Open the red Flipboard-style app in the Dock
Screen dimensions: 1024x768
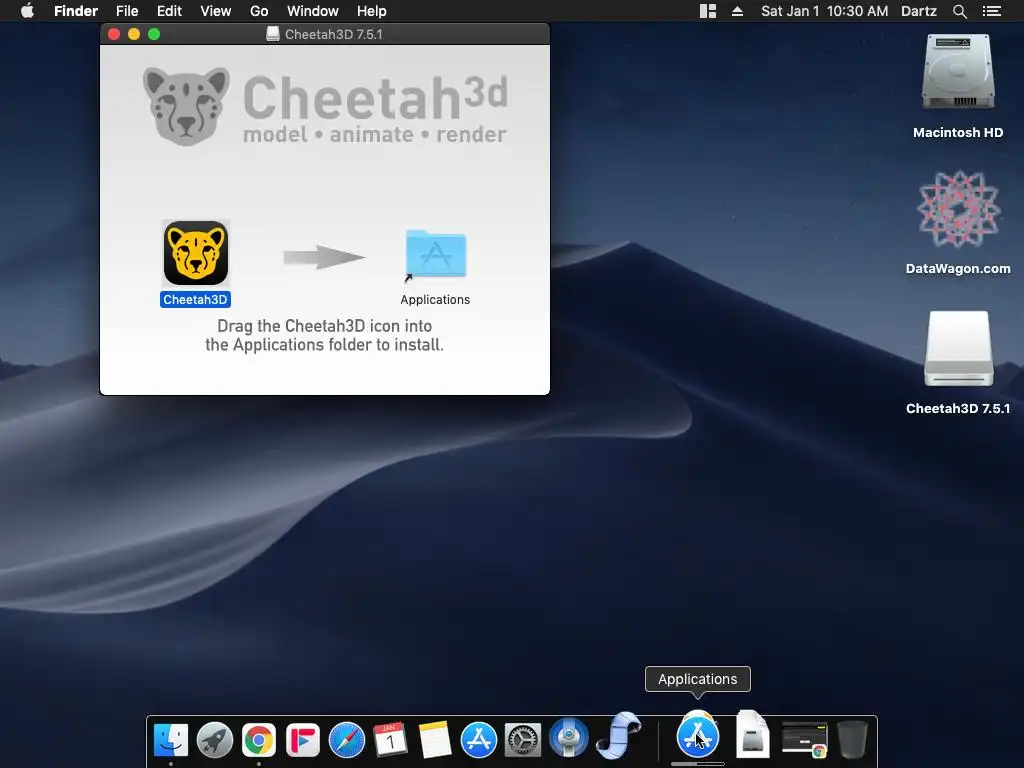(303, 740)
